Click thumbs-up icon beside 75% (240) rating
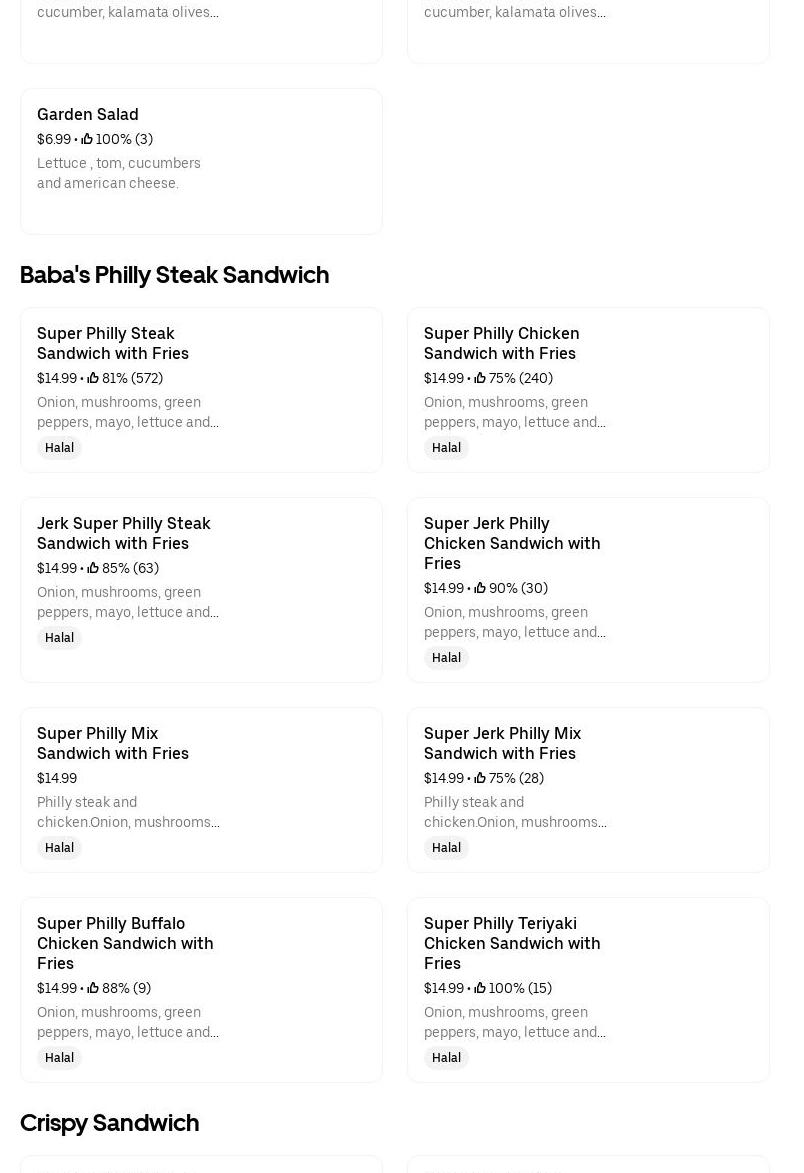 click(480, 379)
